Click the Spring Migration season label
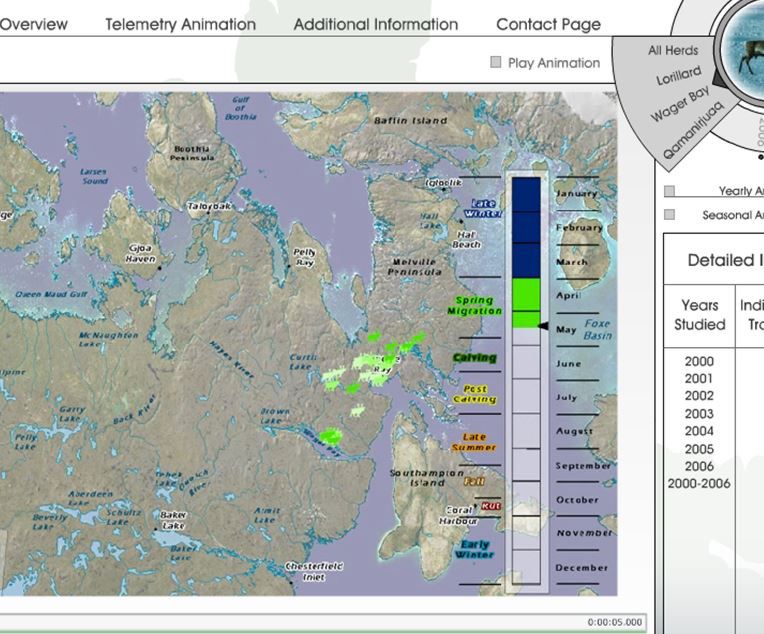 pyautogui.click(x=475, y=306)
